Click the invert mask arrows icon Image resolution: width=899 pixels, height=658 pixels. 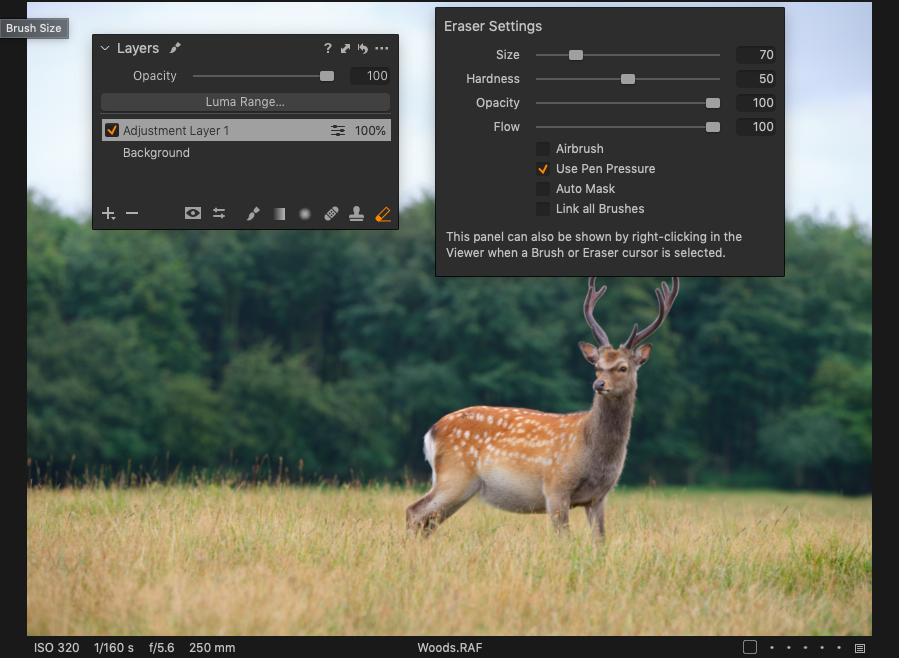pos(219,214)
